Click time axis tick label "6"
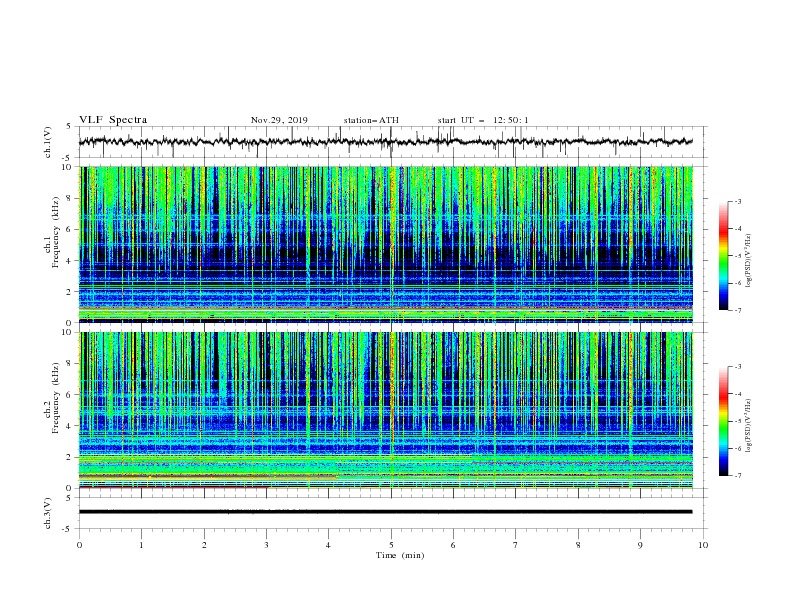 pos(453,545)
